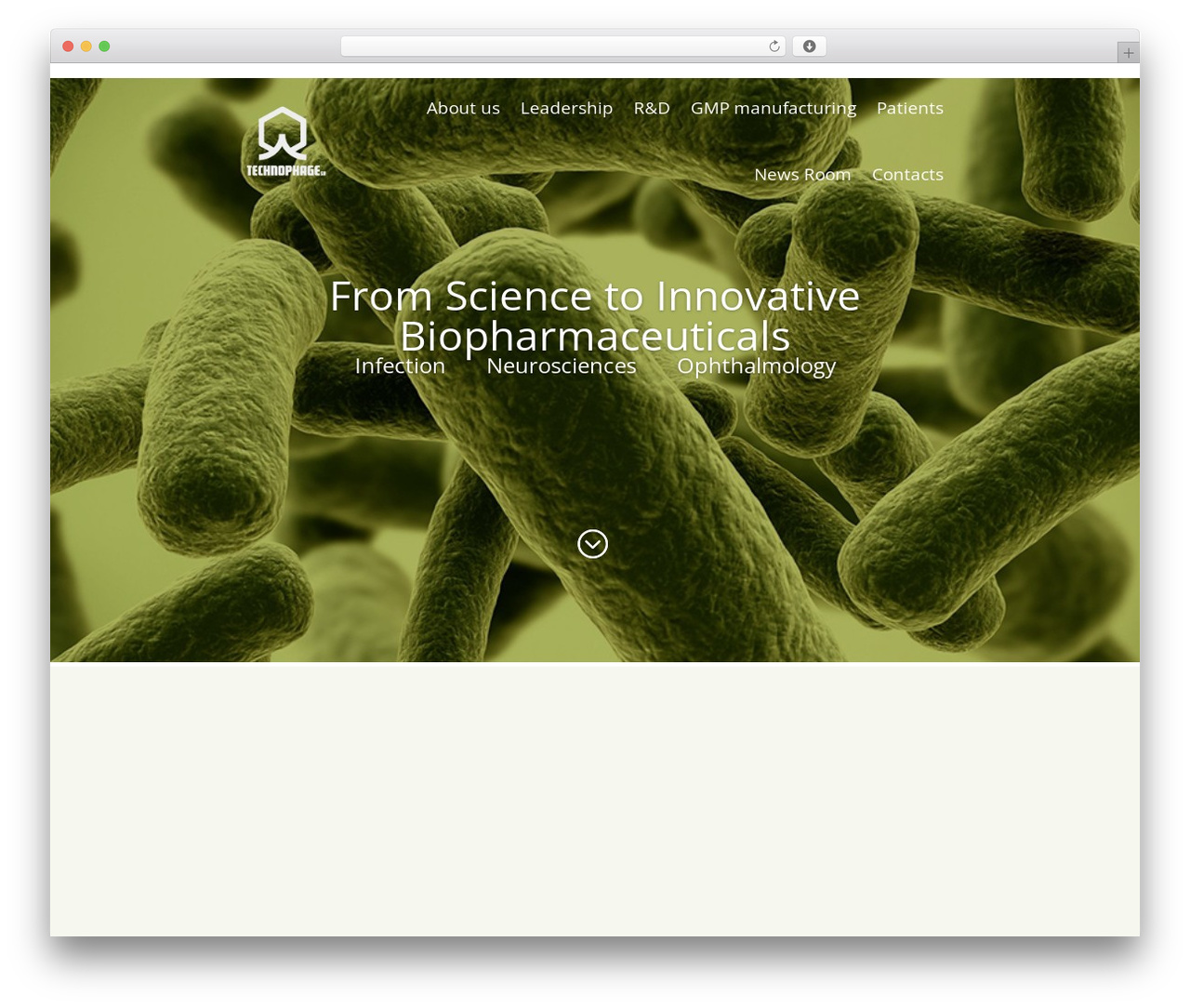Image resolution: width=1190 pixels, height=1008 pixels.
Task: Click the 'From Science to Innovative Biopharmaceuticals' headline
Action: 595,316
